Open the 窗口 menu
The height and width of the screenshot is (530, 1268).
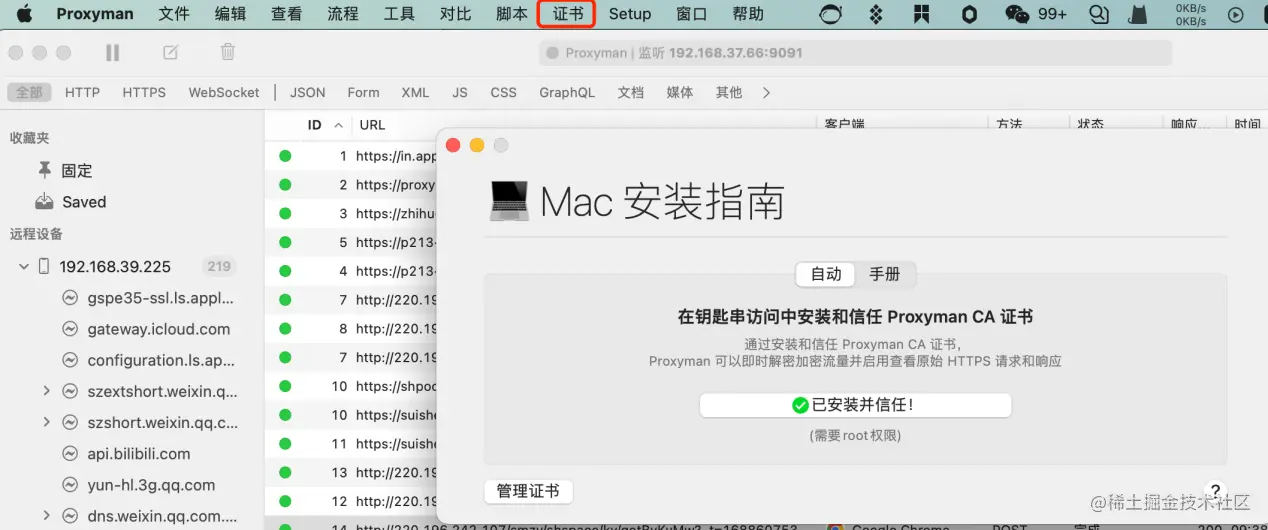(x=692, y=14)
